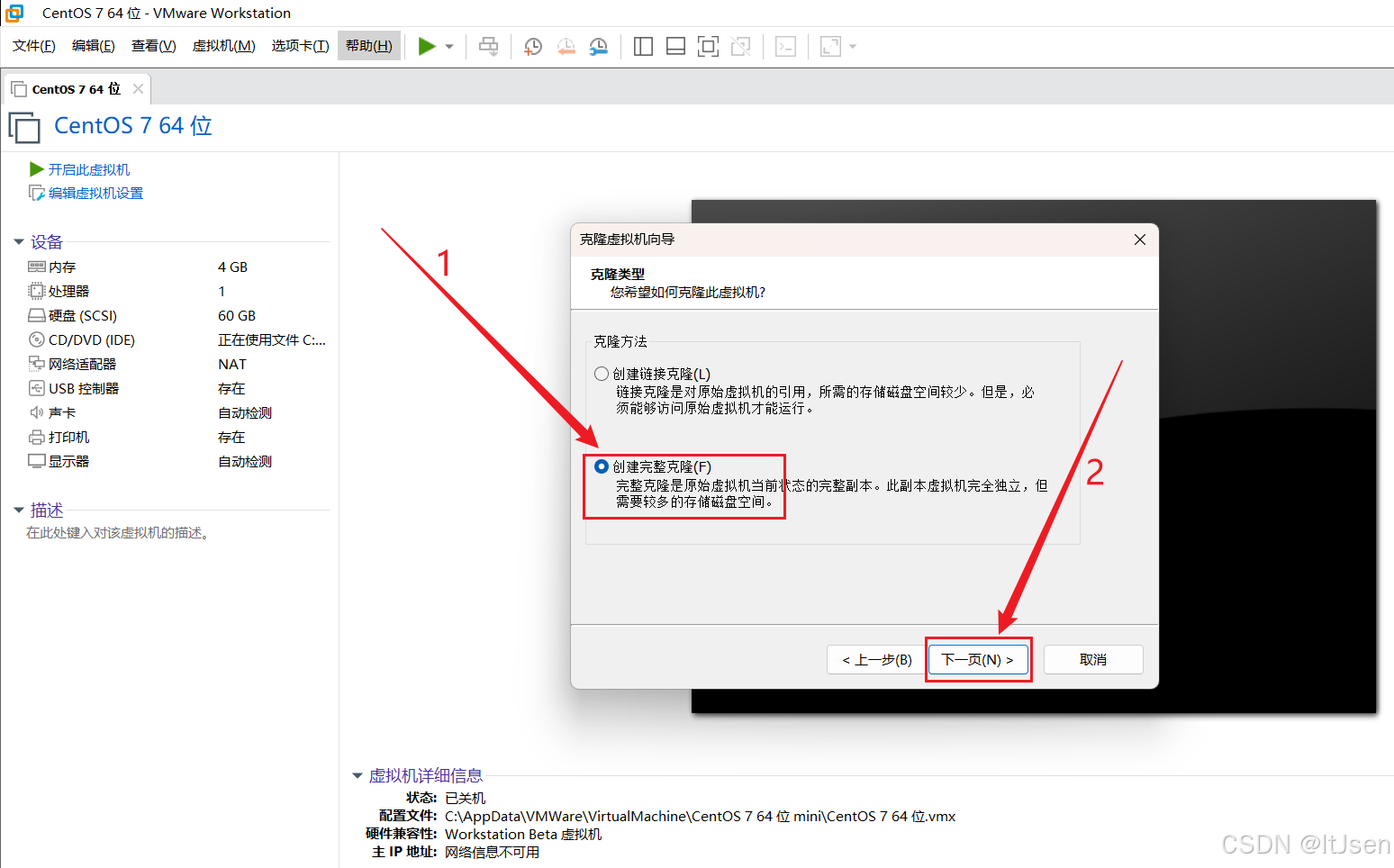Click the 60 GB disk value
1394x868 pixels.
click(237, 315)
